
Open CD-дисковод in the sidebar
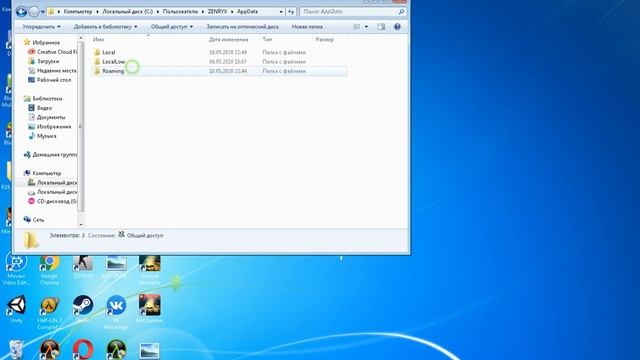tap(56, 201)
